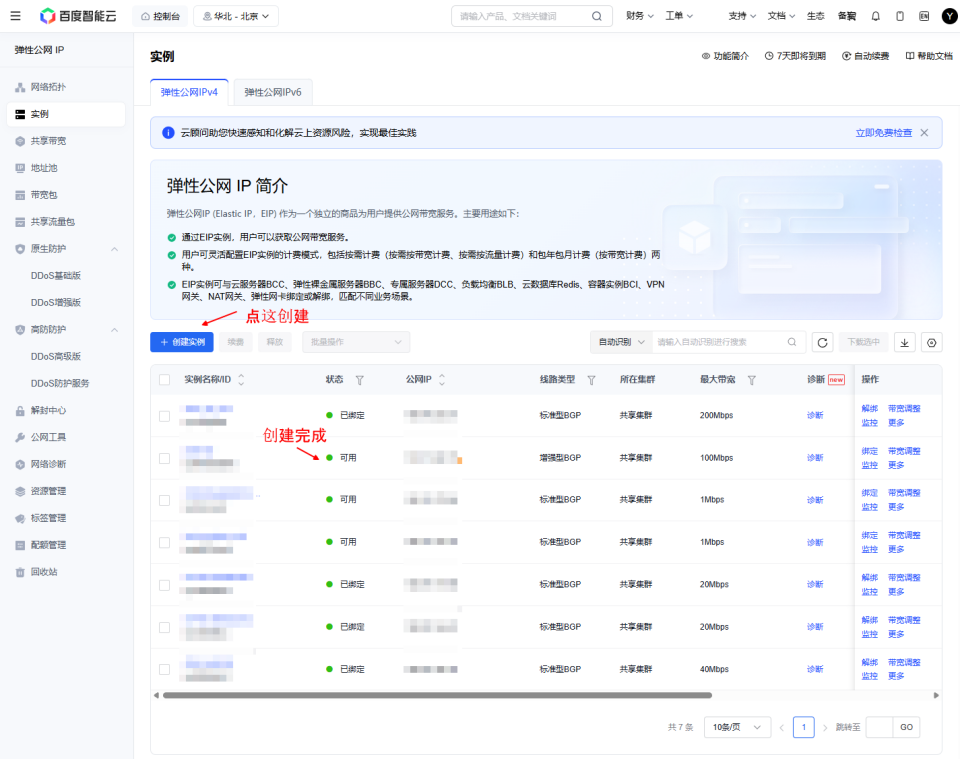960x759 pixels.
Task: Open 实例 in sidebar
Action: pyautogui.click(x=67, y=114)
